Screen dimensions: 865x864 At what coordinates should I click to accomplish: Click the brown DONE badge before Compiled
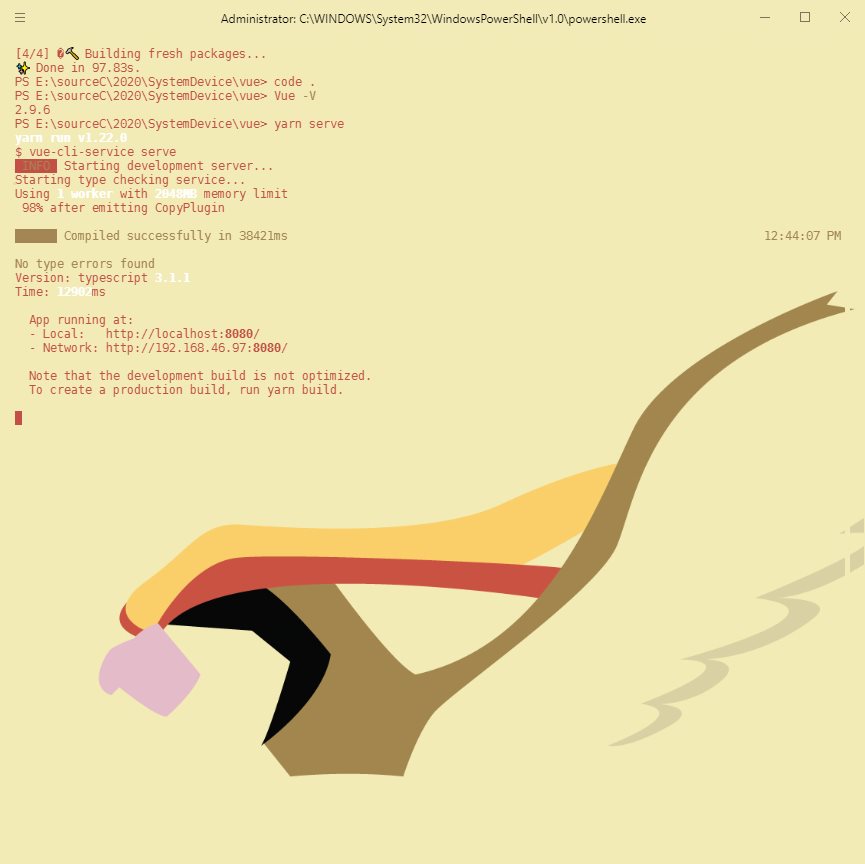[x=36, y=236]
